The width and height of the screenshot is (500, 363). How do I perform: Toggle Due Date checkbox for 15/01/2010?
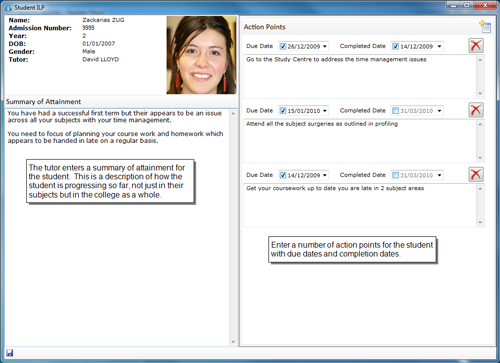pos(283,110)
